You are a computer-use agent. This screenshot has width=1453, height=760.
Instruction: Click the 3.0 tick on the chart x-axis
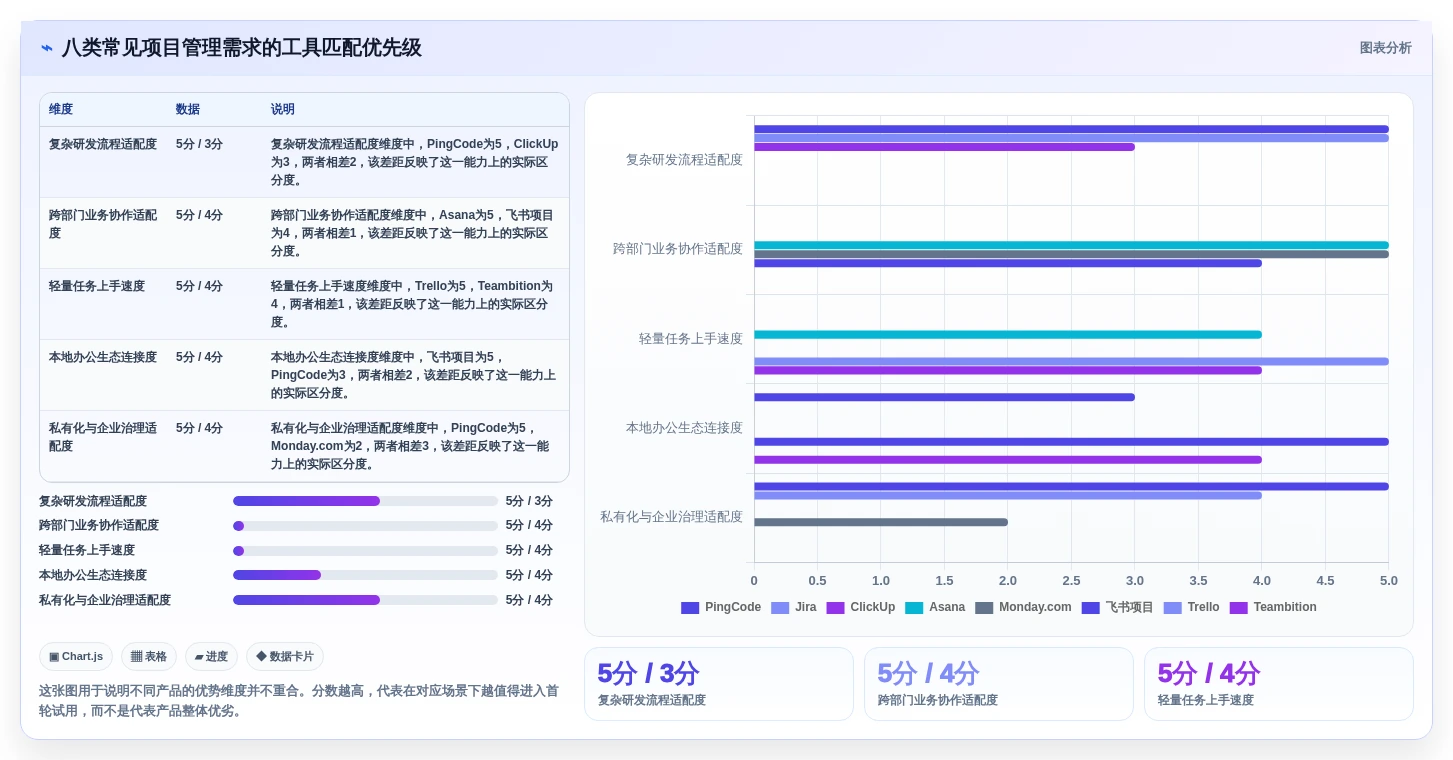[1135, 581]
